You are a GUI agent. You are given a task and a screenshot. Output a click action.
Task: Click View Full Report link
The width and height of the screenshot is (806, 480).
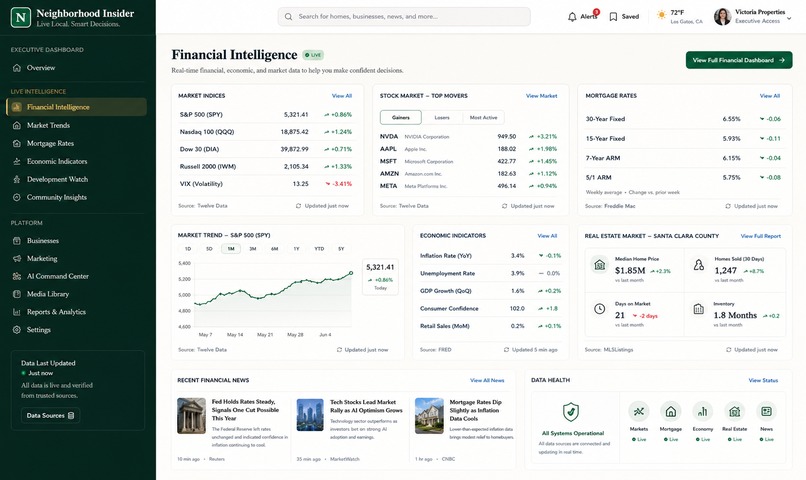[760, 236]
